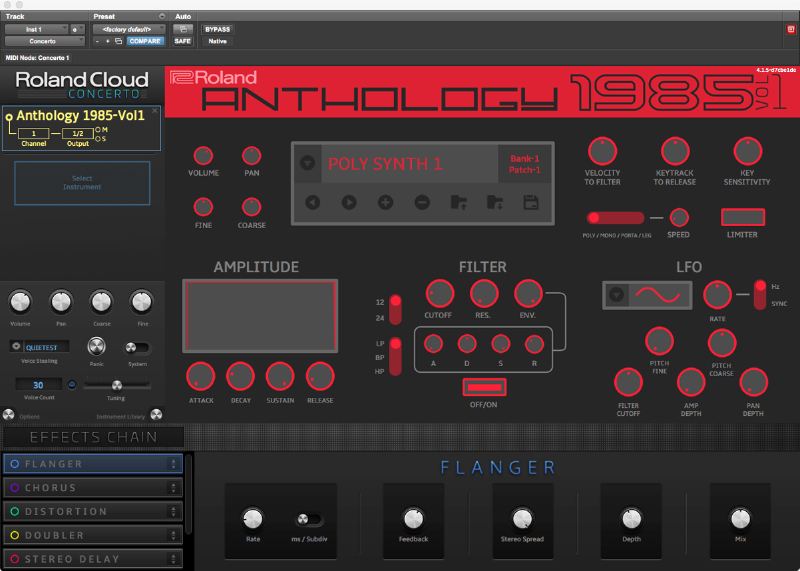The height and width of the screenshot is (571, 800).
Task: Select the CHORUS effect row
Action: [93, 488]
